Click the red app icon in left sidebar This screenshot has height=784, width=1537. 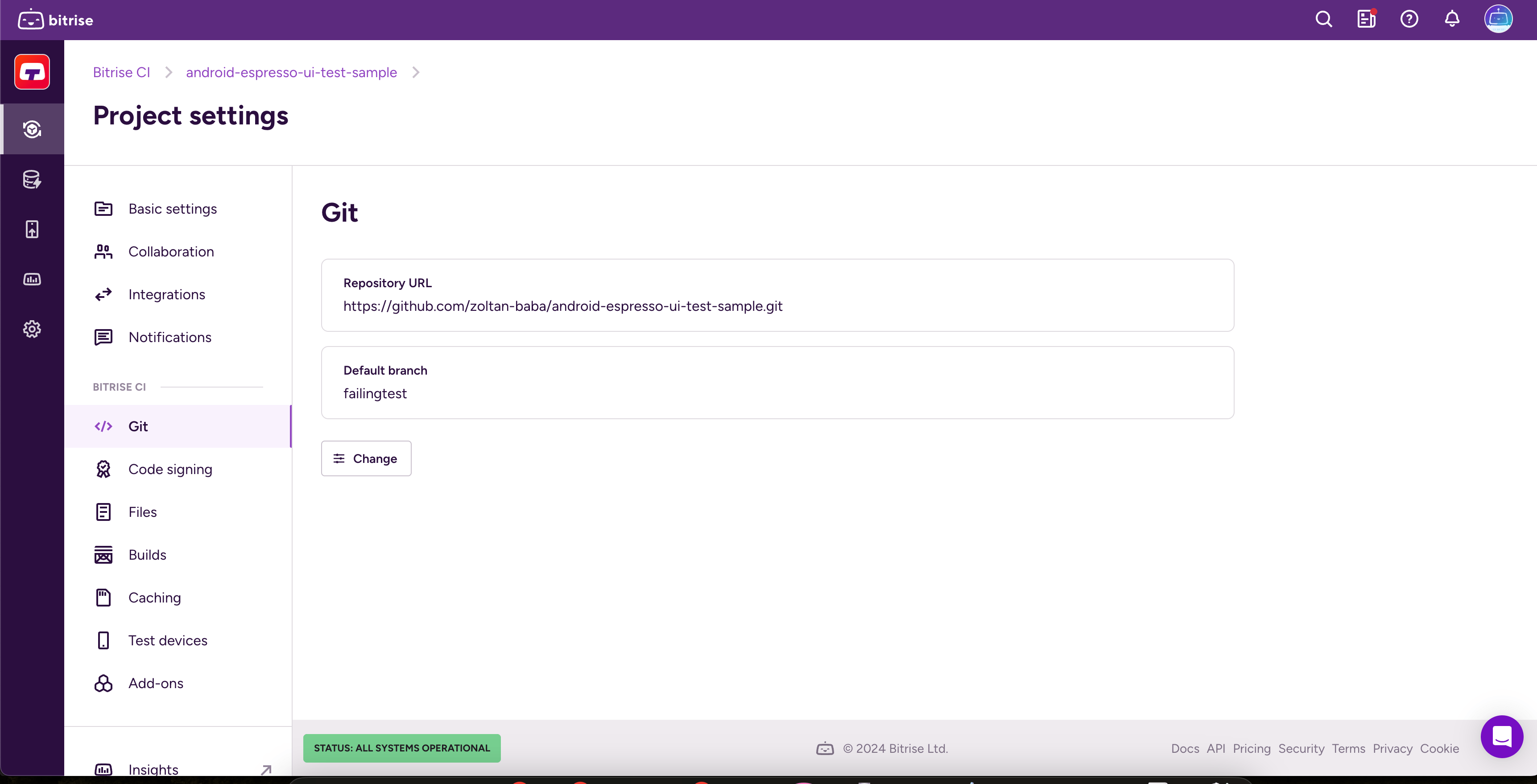(x=32, y=72)
